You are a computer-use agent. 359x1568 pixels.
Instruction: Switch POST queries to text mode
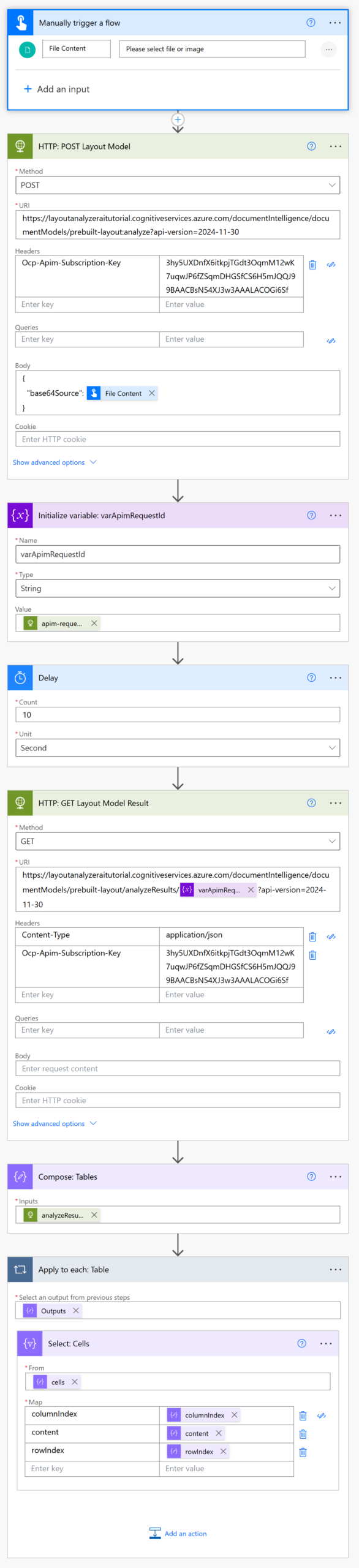[331, 341]
